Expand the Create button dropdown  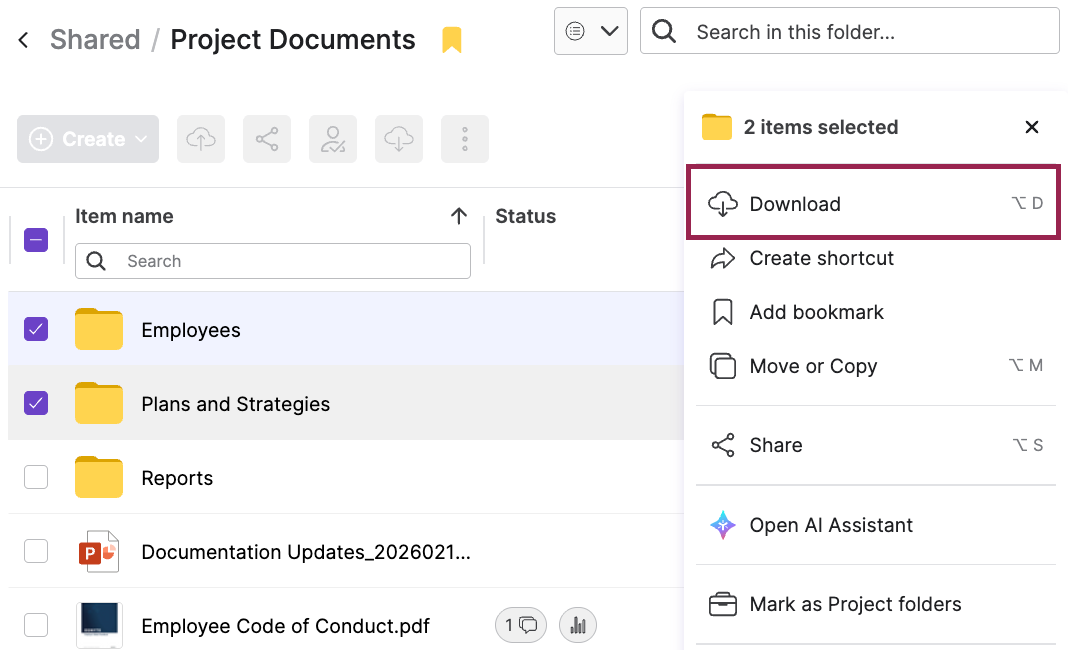(88, 139)
